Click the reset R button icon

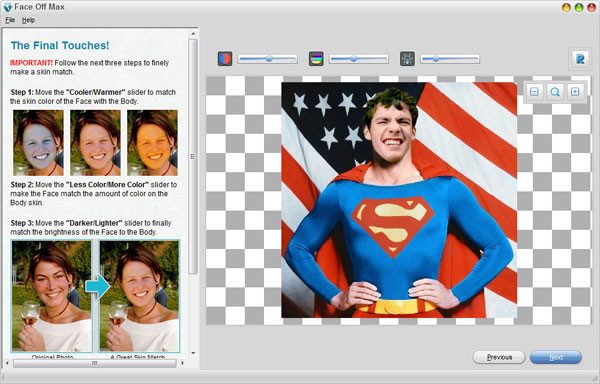pos(580,59)
